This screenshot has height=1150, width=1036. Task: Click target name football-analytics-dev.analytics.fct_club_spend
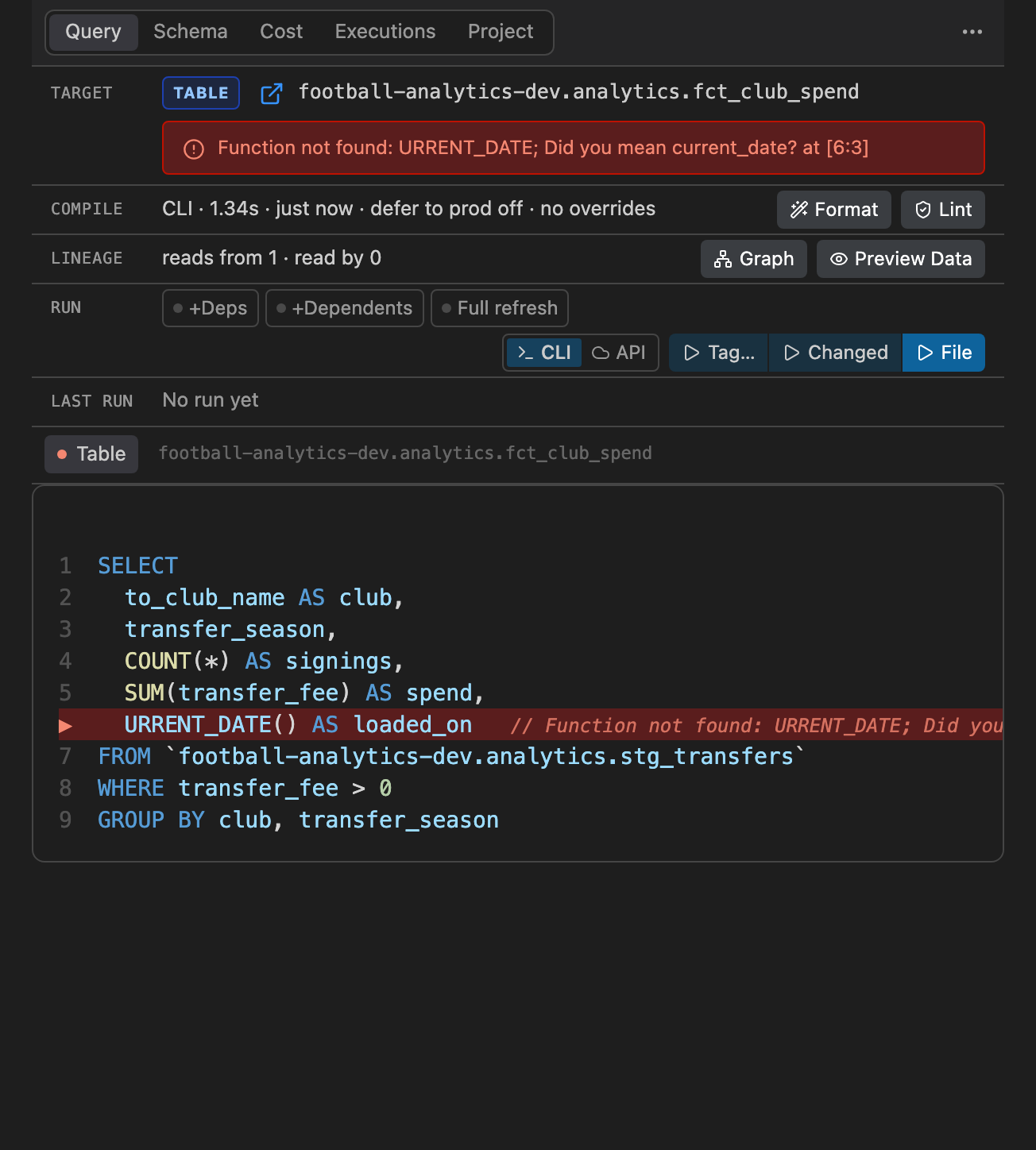click(x=578, y=92)
